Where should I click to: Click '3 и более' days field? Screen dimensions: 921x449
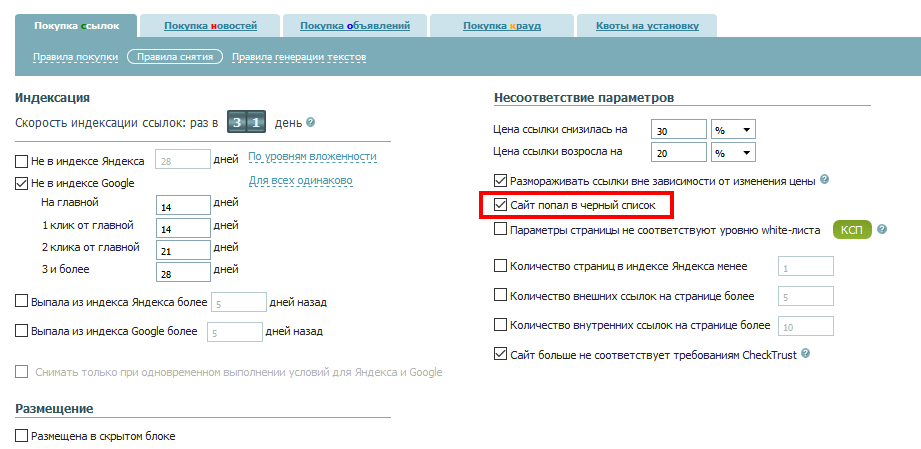point(184,272)
